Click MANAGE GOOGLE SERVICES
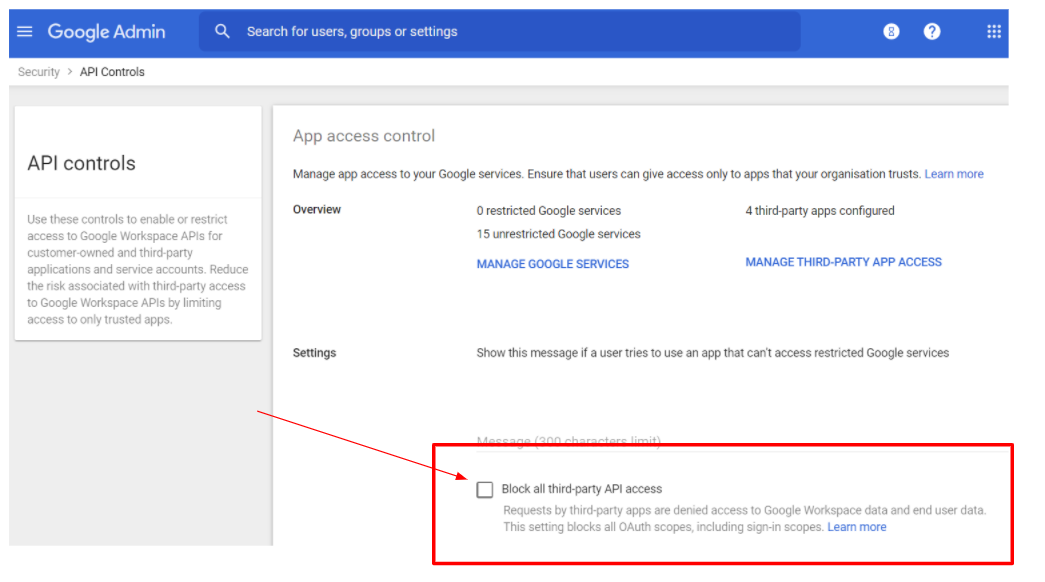 (552, 264)
